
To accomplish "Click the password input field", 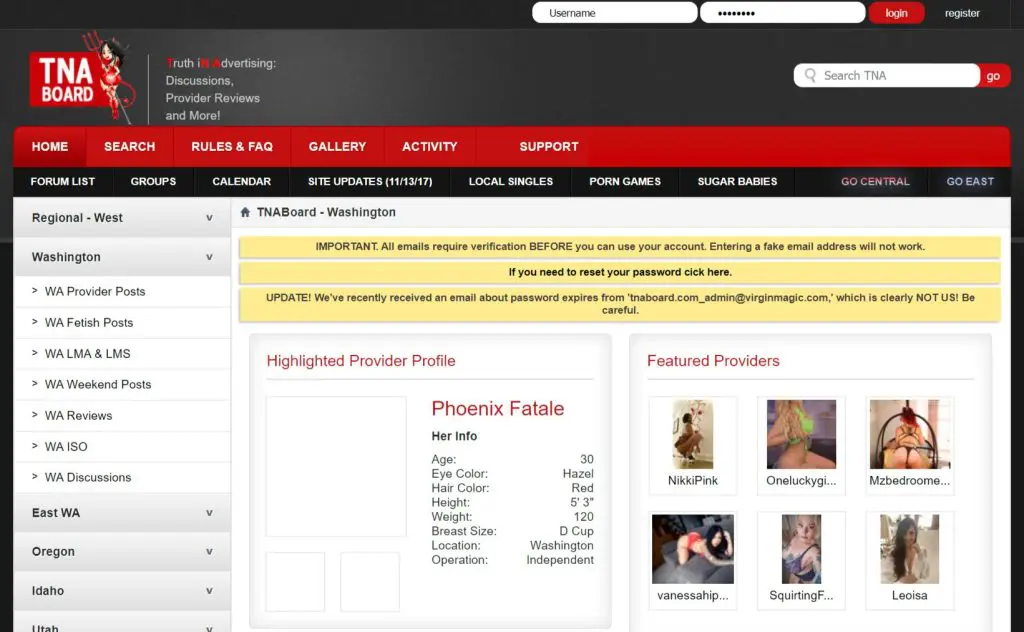I will [x=782, y=12].
